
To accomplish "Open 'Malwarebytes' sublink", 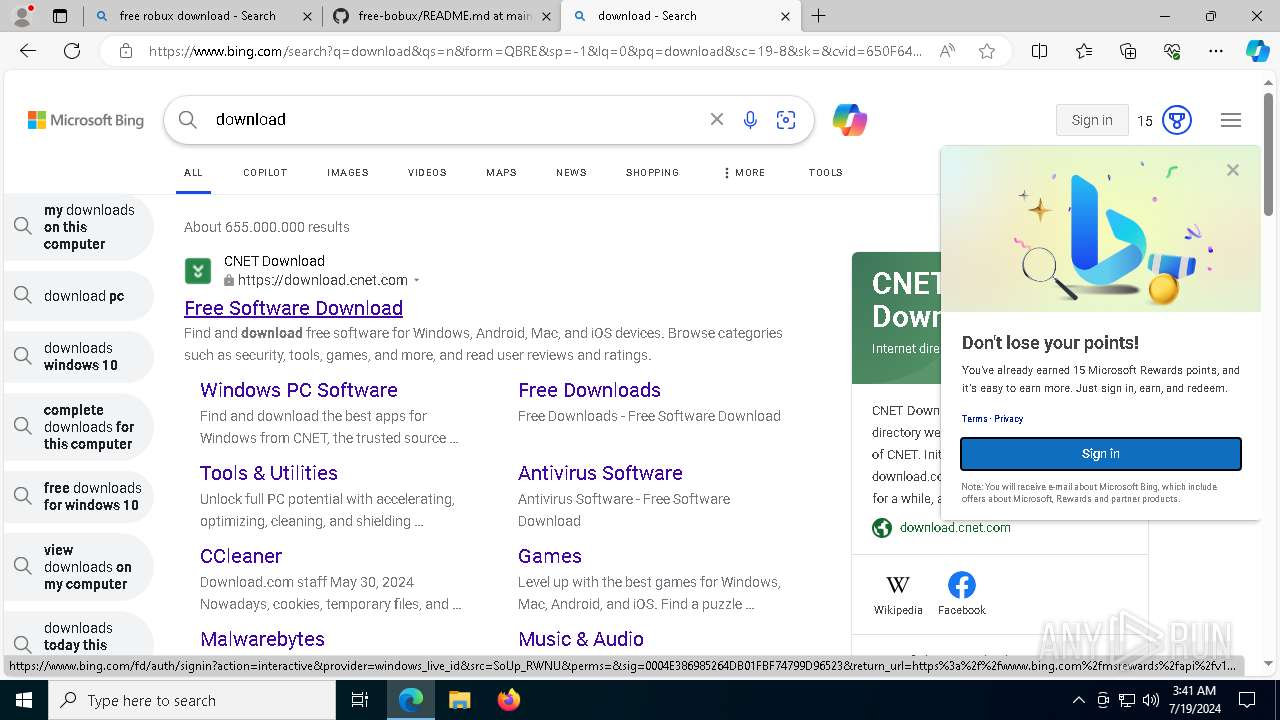I will (x=262, y=639).
